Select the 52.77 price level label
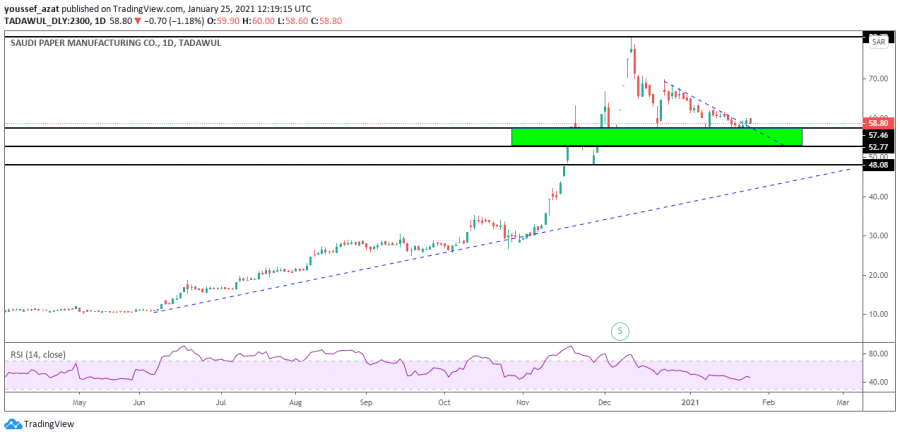This screenshot has height=437, width=900. coord(878,147)
